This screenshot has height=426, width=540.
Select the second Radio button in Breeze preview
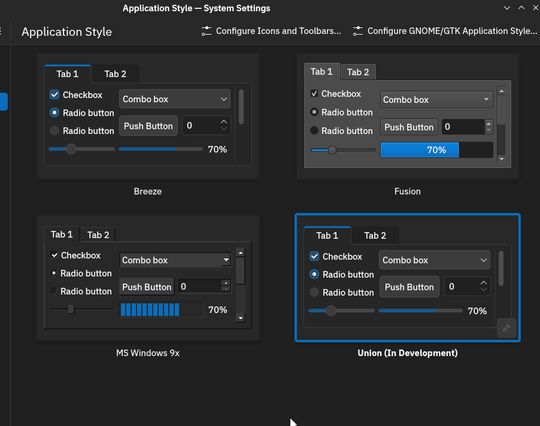pos(54,131)
